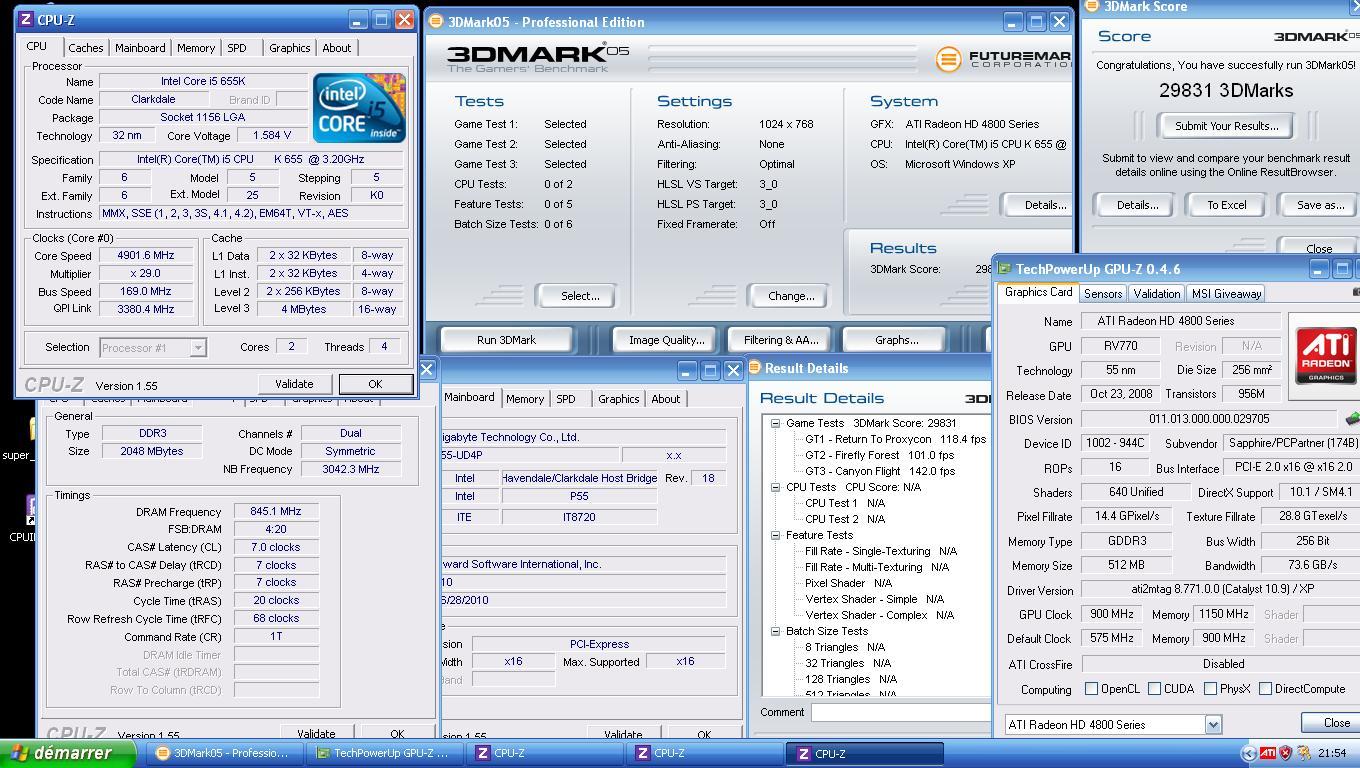Click the Intel Core i5 logo in CPU-Z
This screenshot has height=768, width=1360.
click(x=359, y=108)
